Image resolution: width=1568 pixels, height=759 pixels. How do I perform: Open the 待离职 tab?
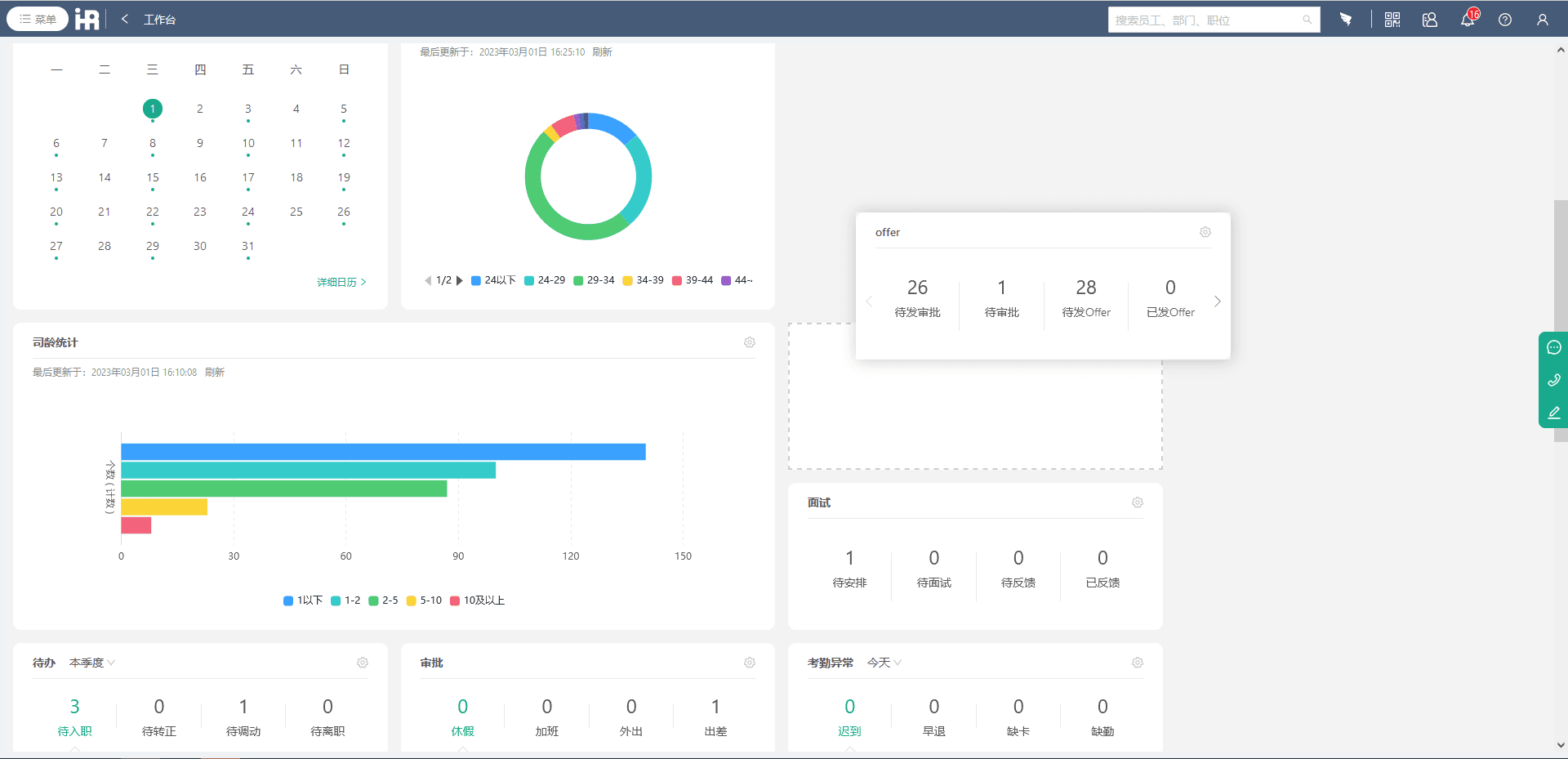tap(327, 717)
